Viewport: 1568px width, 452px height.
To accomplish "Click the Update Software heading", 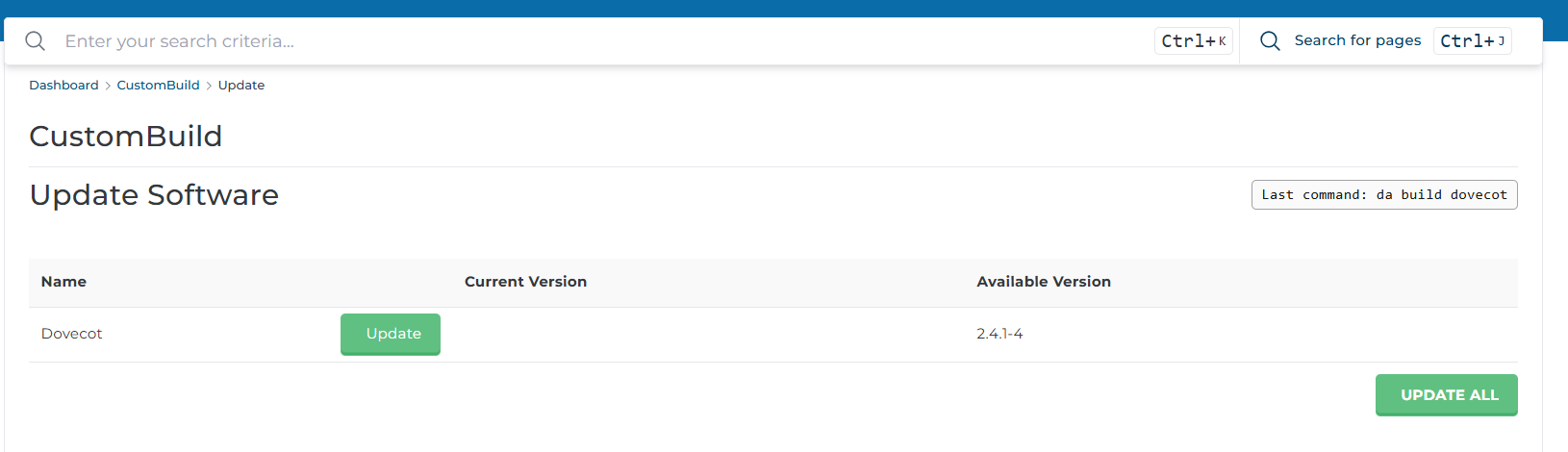I will click(154, 195).
